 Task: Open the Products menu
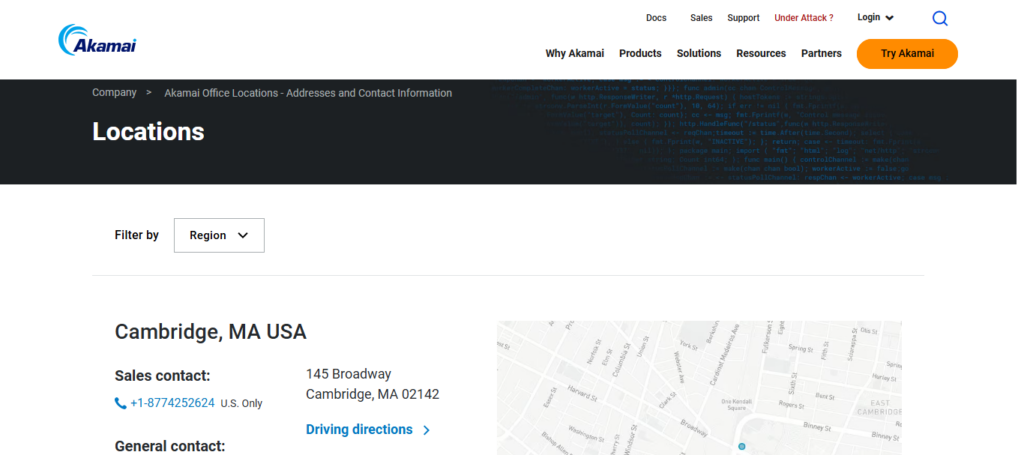click(x=640, y=54)
